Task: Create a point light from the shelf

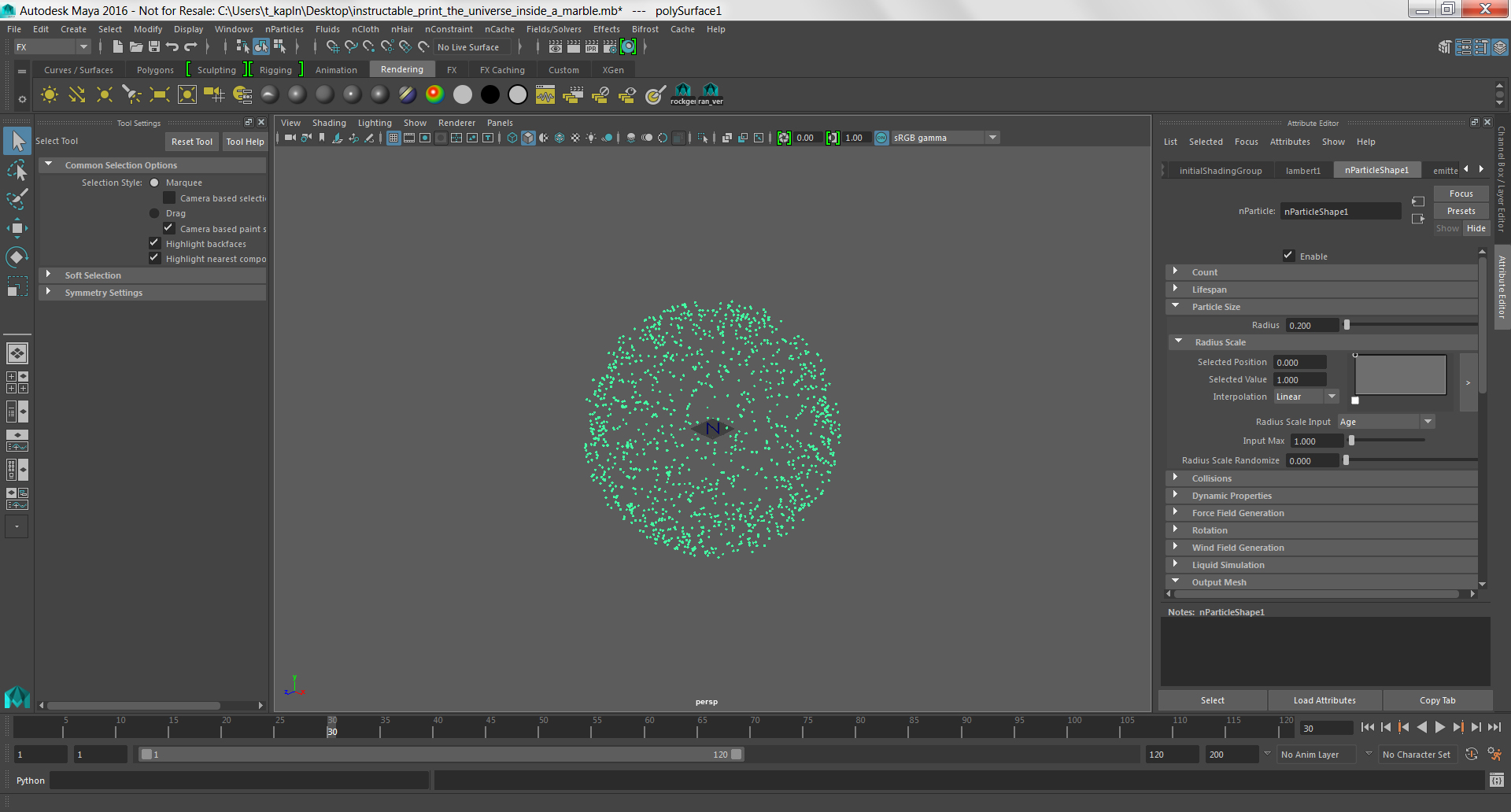Action: [104, 95]
